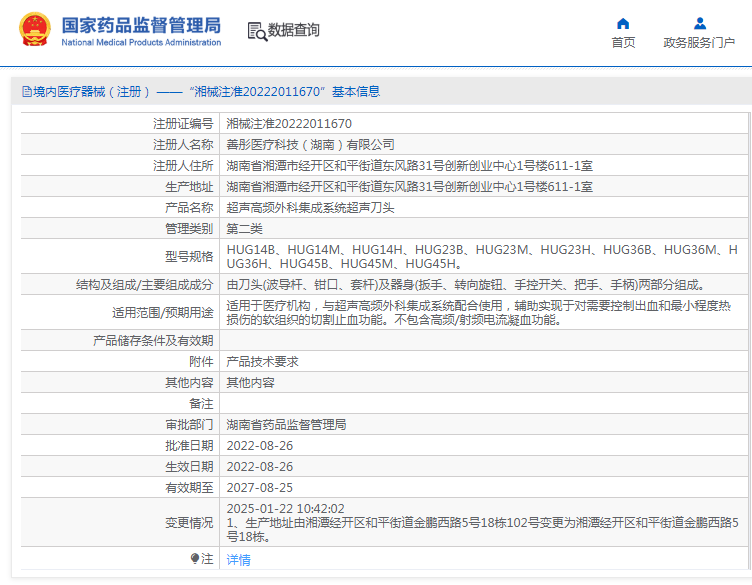Click the national emblem logo

(x=35, y=29)
